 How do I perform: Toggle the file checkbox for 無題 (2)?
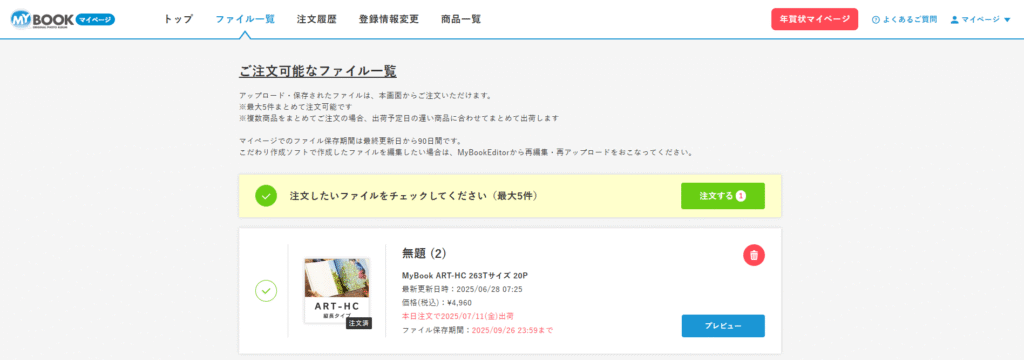[x=266, y=291]
